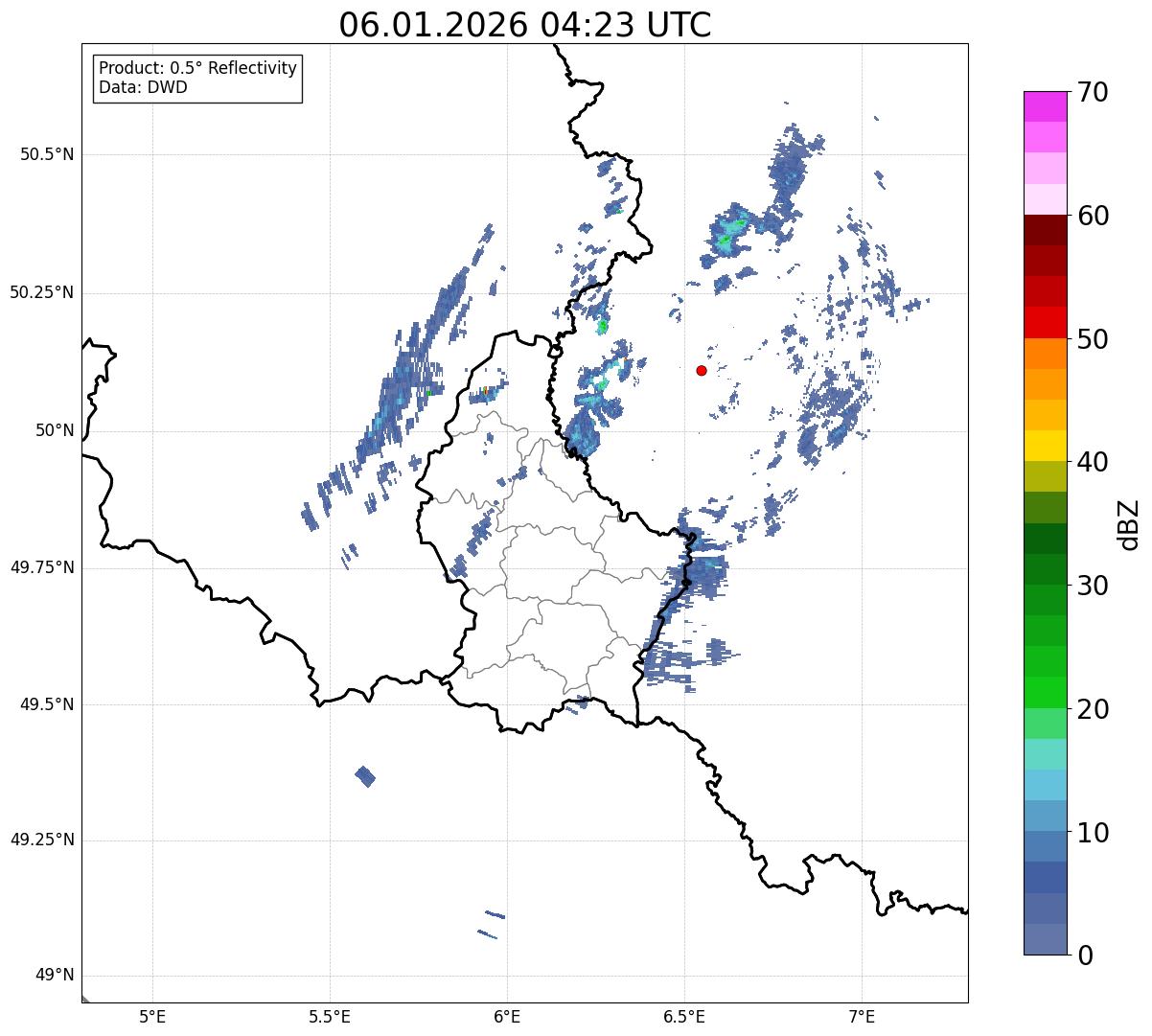Click the 50°N latitude label
Screen dimensions: 1152x1036
[x=55, y=430]
